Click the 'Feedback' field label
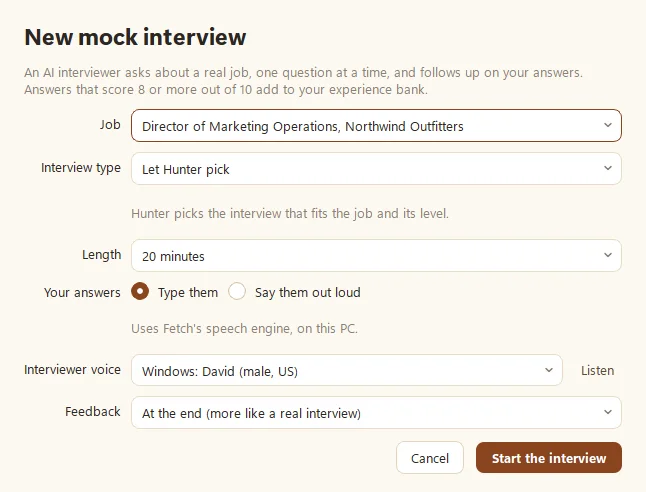Image resolution: width=646 pixels, height=492 pixels. point(93,412)
